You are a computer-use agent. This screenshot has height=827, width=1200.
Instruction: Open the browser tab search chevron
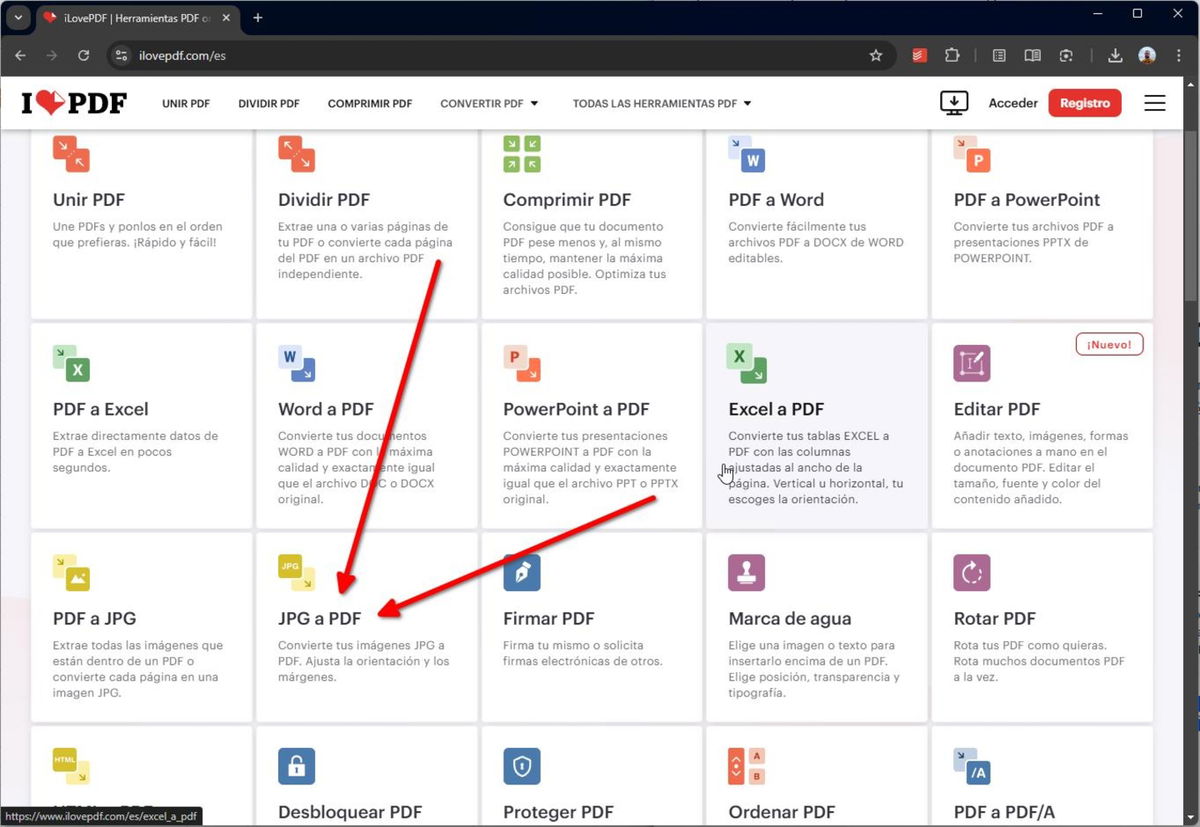click(18, 17)
